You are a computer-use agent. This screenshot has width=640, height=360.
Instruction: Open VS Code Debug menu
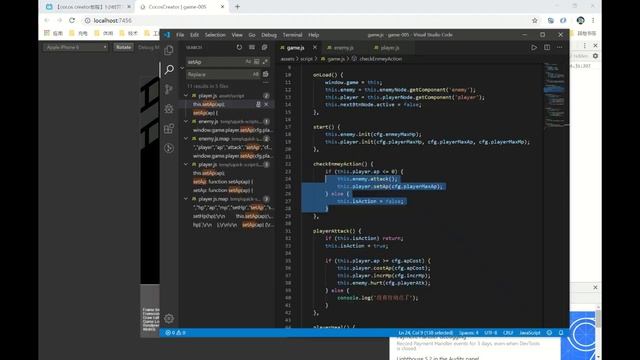point(269,35)
